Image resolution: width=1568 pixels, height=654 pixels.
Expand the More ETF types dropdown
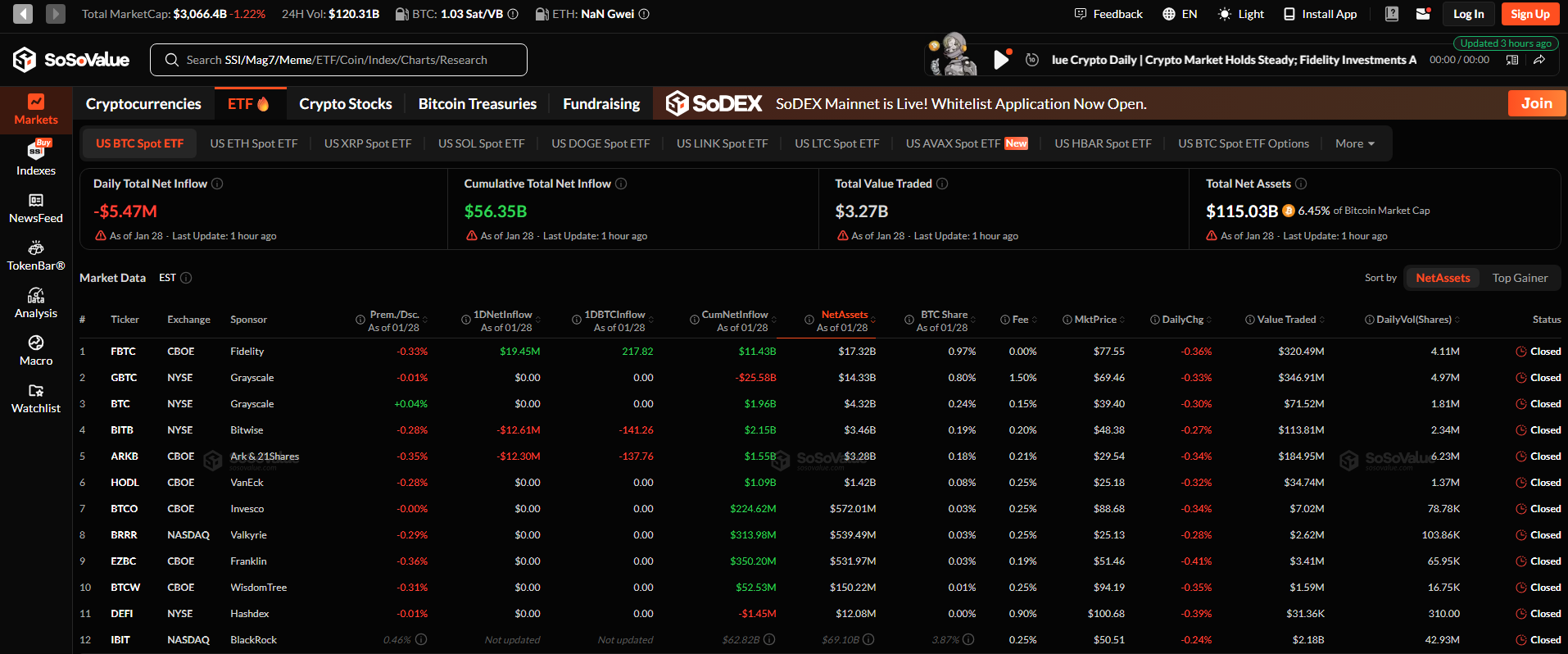click(x=1355, y=143)
